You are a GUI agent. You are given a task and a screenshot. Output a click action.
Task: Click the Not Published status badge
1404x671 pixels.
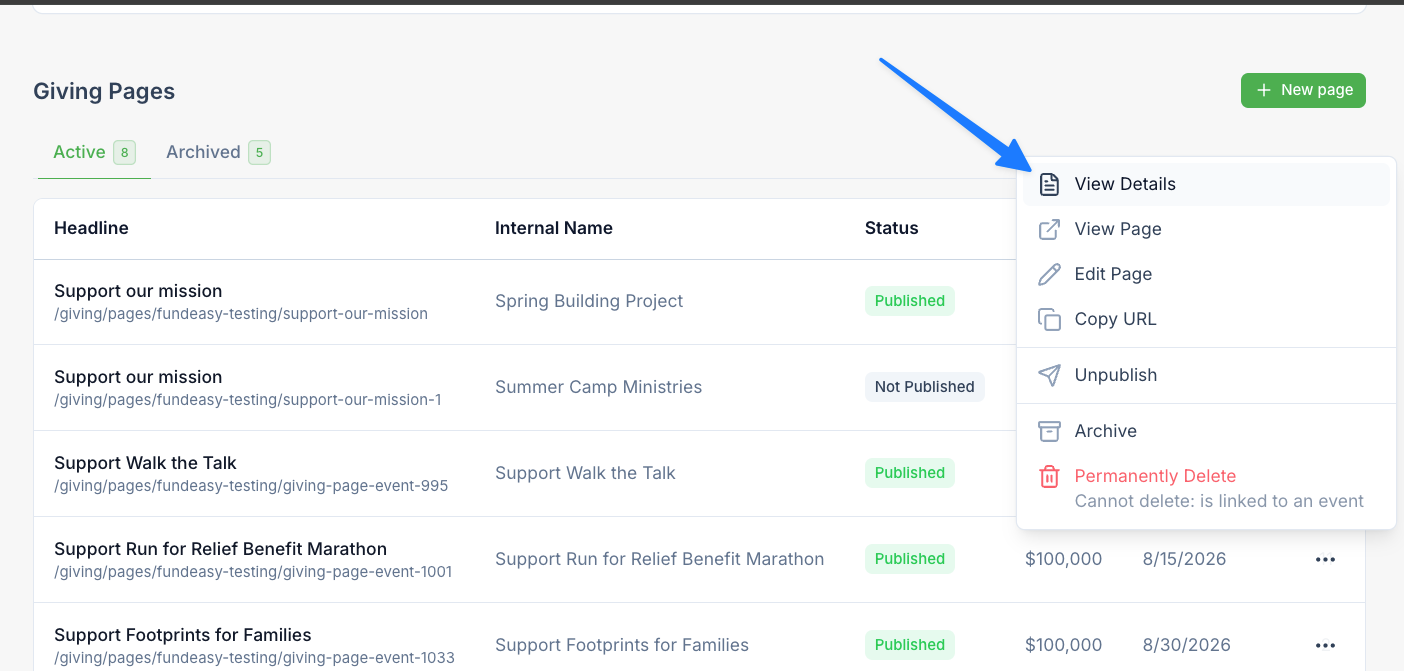tap(925, 387)
